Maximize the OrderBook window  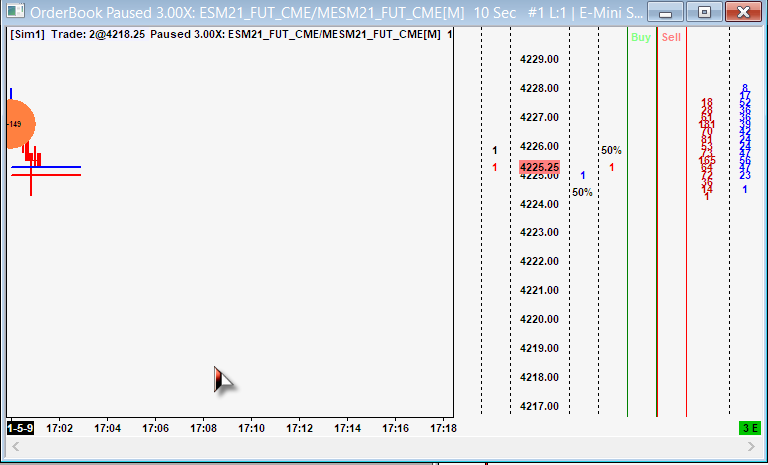[704, 12]
